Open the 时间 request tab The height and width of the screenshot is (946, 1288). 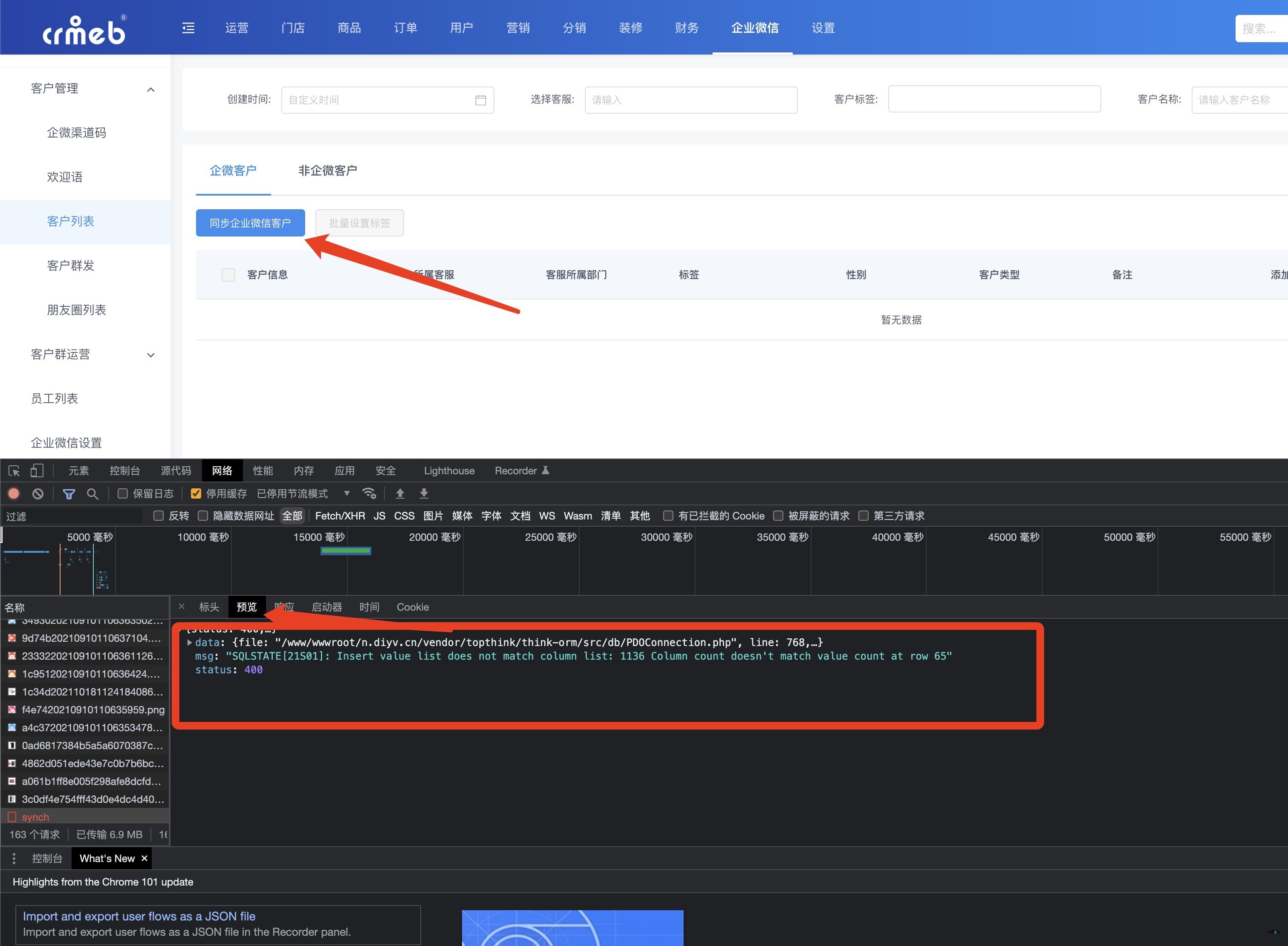point(370,607)
